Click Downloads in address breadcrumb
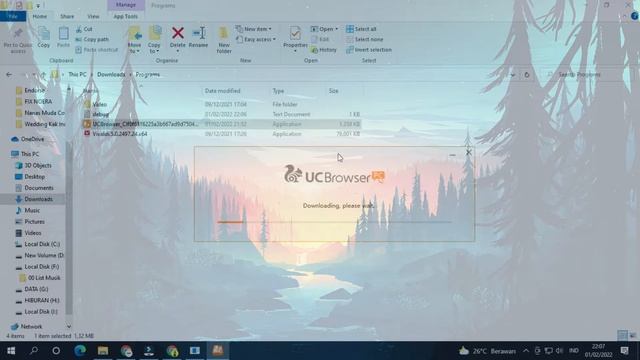 point(111,74)
